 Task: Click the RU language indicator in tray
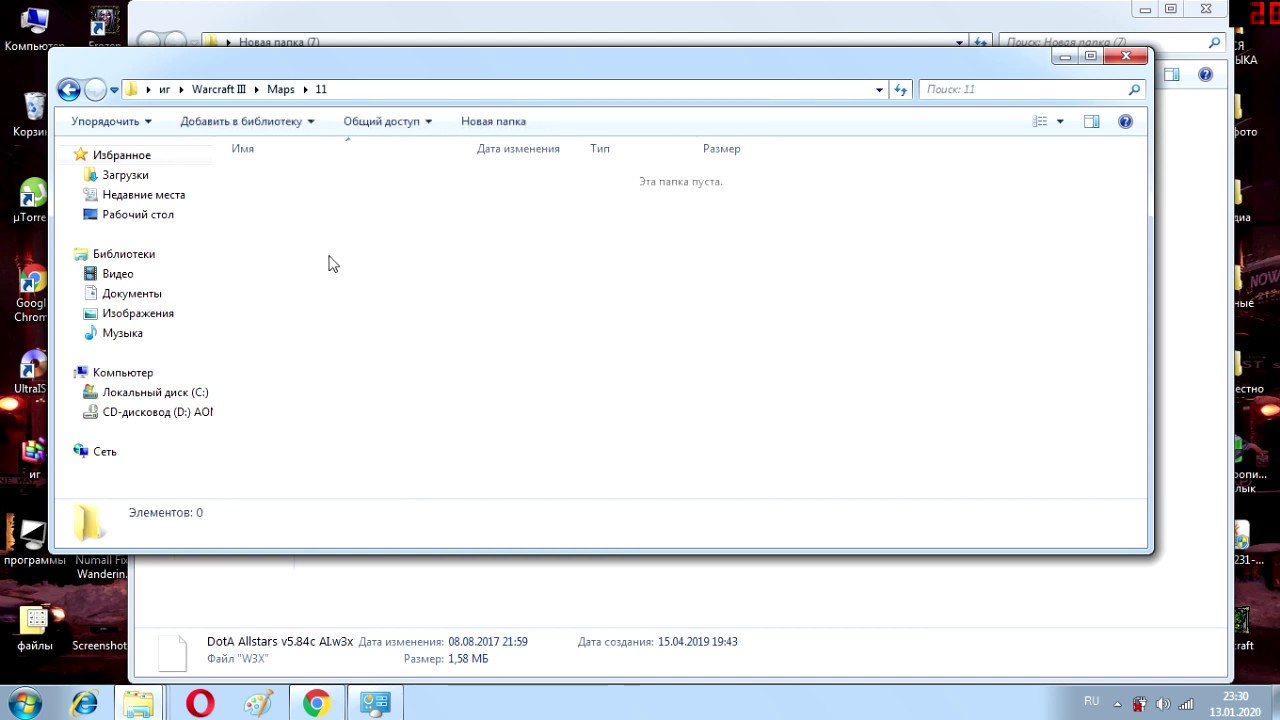pos(1091,702)
